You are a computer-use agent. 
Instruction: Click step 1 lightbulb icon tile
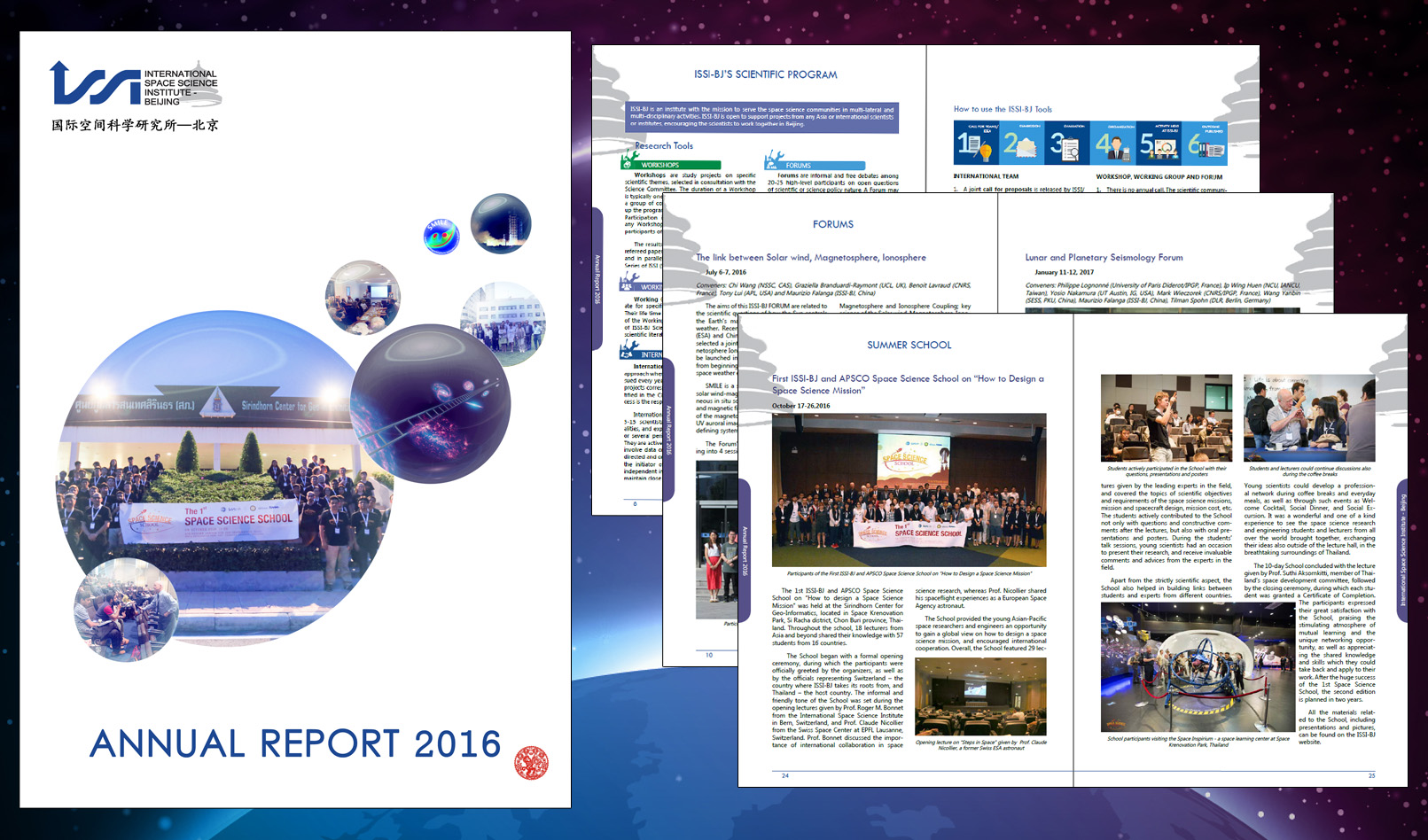(976, 144)
